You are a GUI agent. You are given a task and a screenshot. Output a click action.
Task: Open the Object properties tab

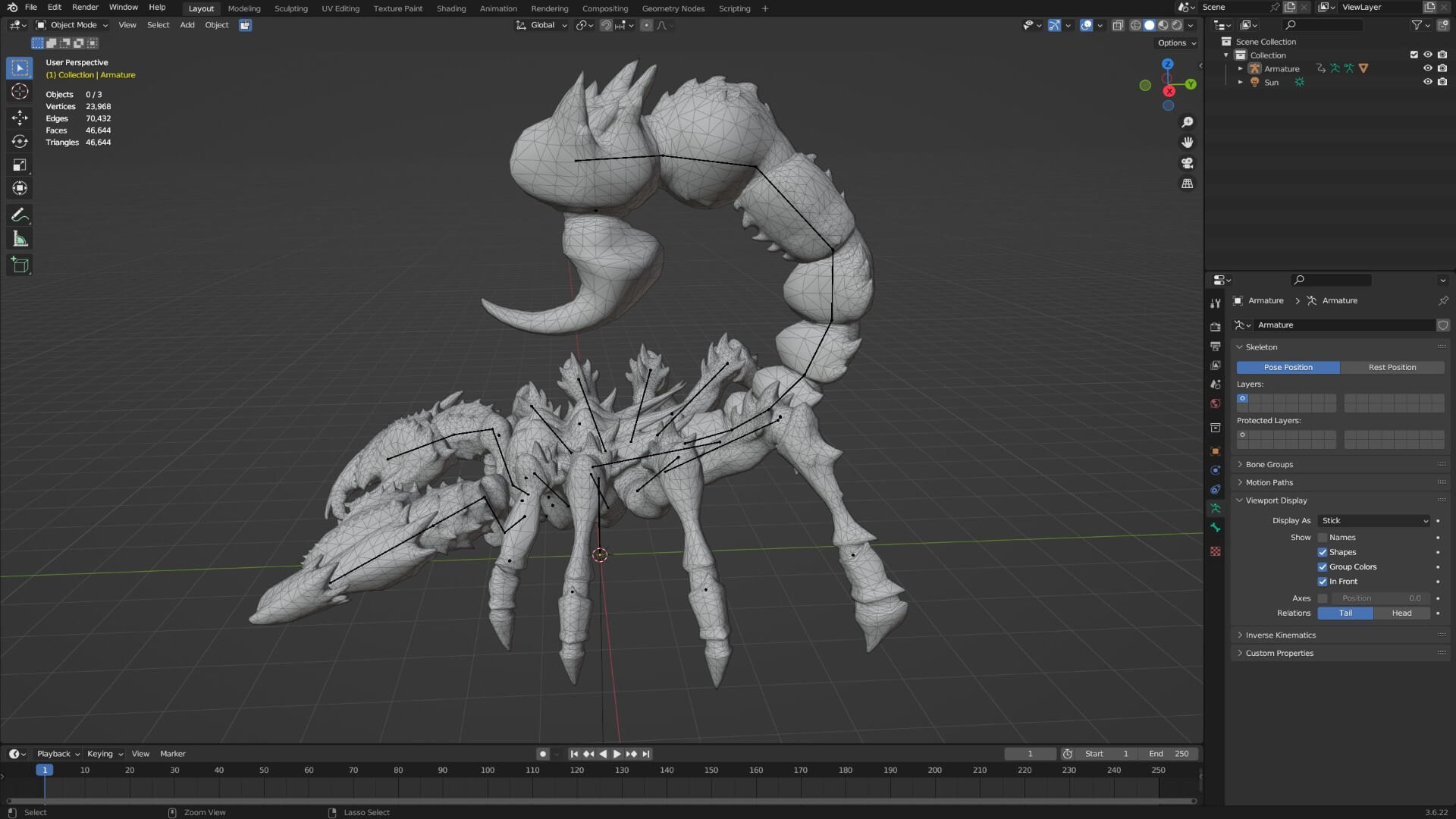click(1216, 451)
